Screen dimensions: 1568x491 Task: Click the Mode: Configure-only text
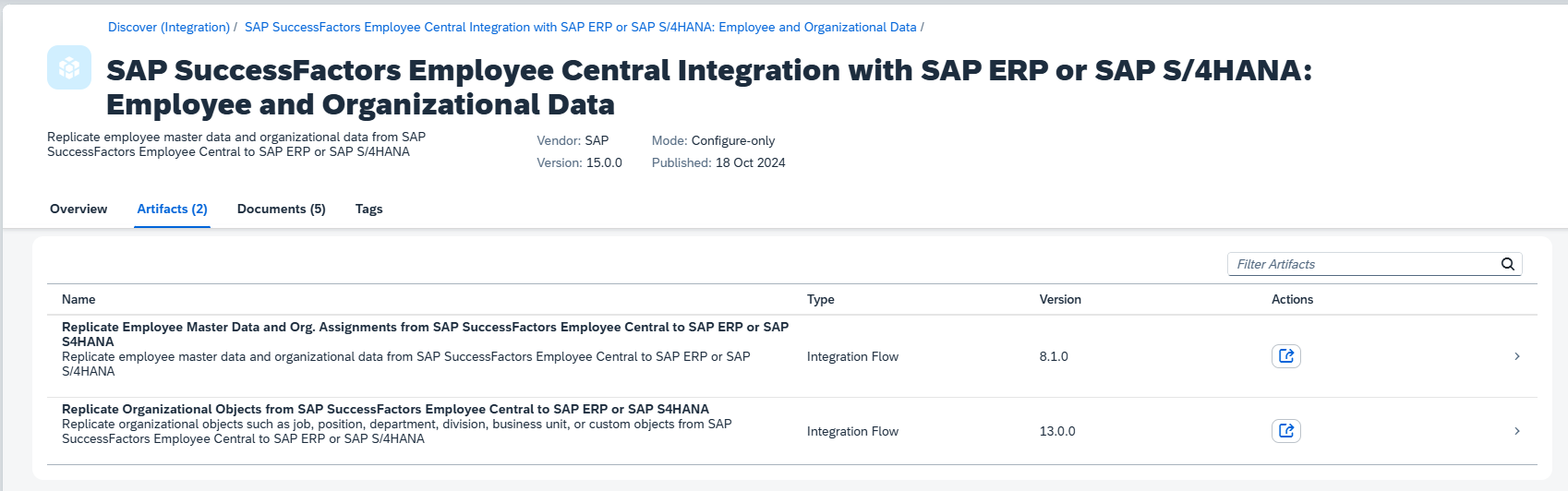point(713,140)
